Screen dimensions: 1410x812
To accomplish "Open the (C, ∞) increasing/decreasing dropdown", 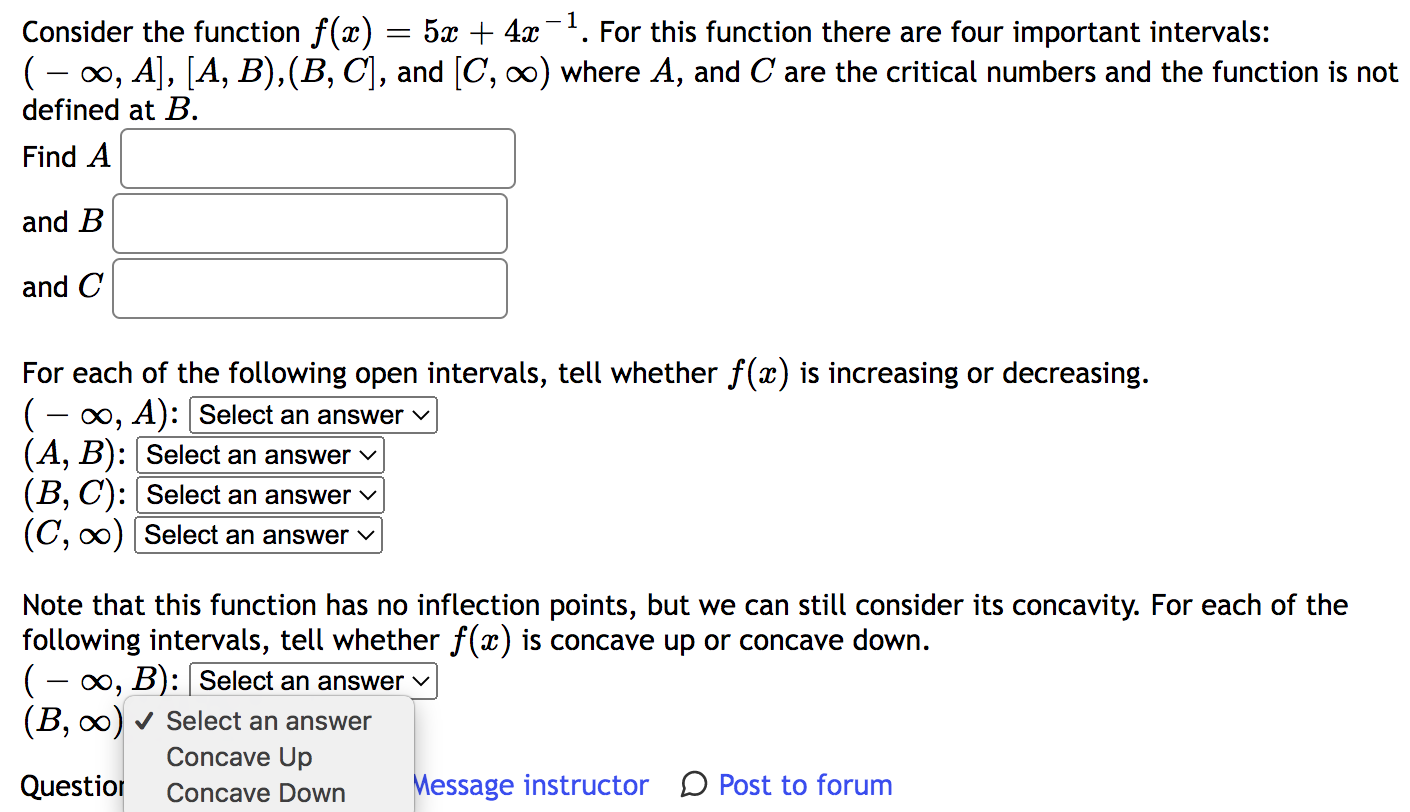I will [x=257, y=534].
